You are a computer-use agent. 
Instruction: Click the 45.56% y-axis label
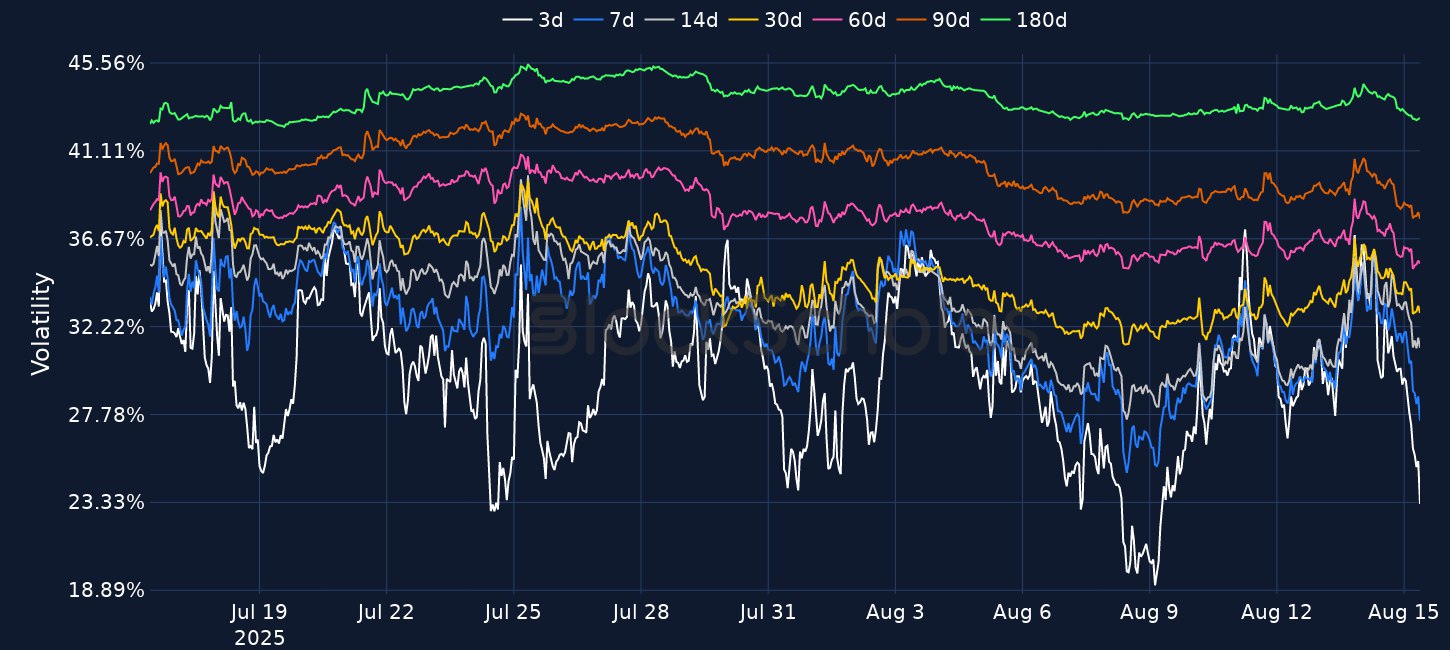[x=106, y=63]
